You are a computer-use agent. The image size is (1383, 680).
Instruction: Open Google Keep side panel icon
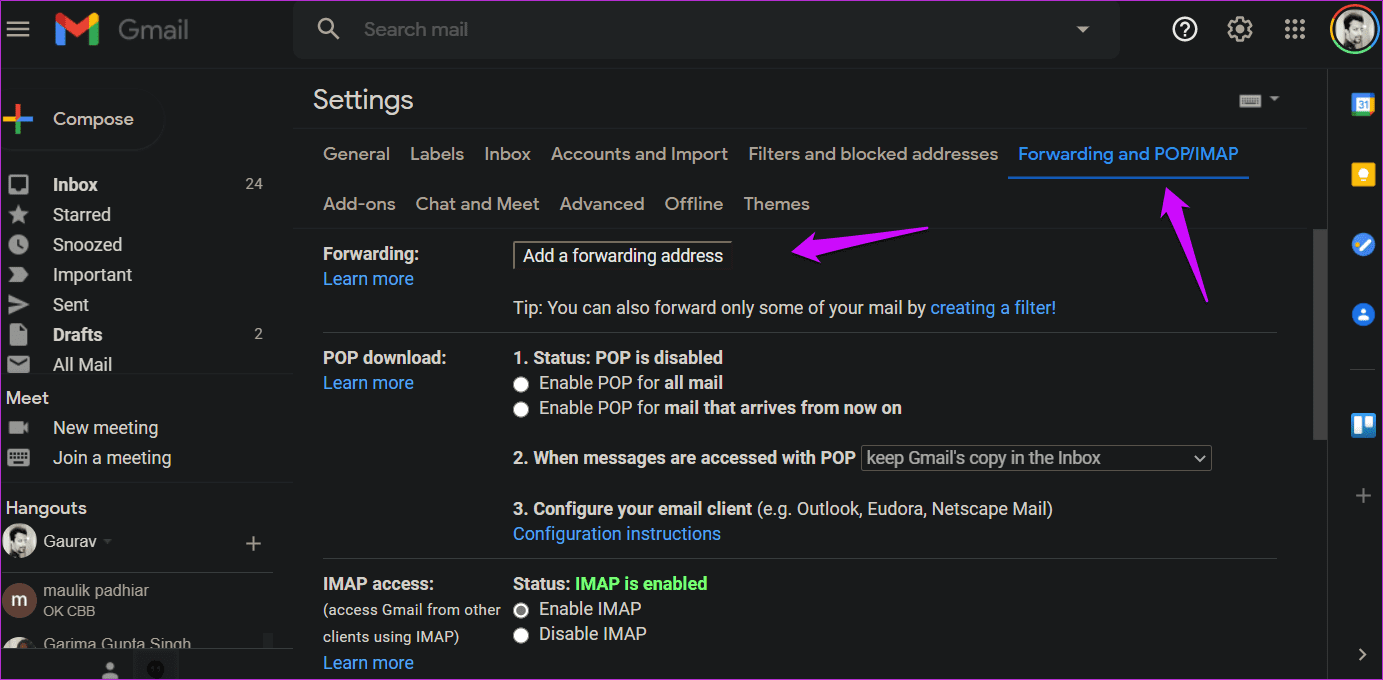click(1363, 175)
